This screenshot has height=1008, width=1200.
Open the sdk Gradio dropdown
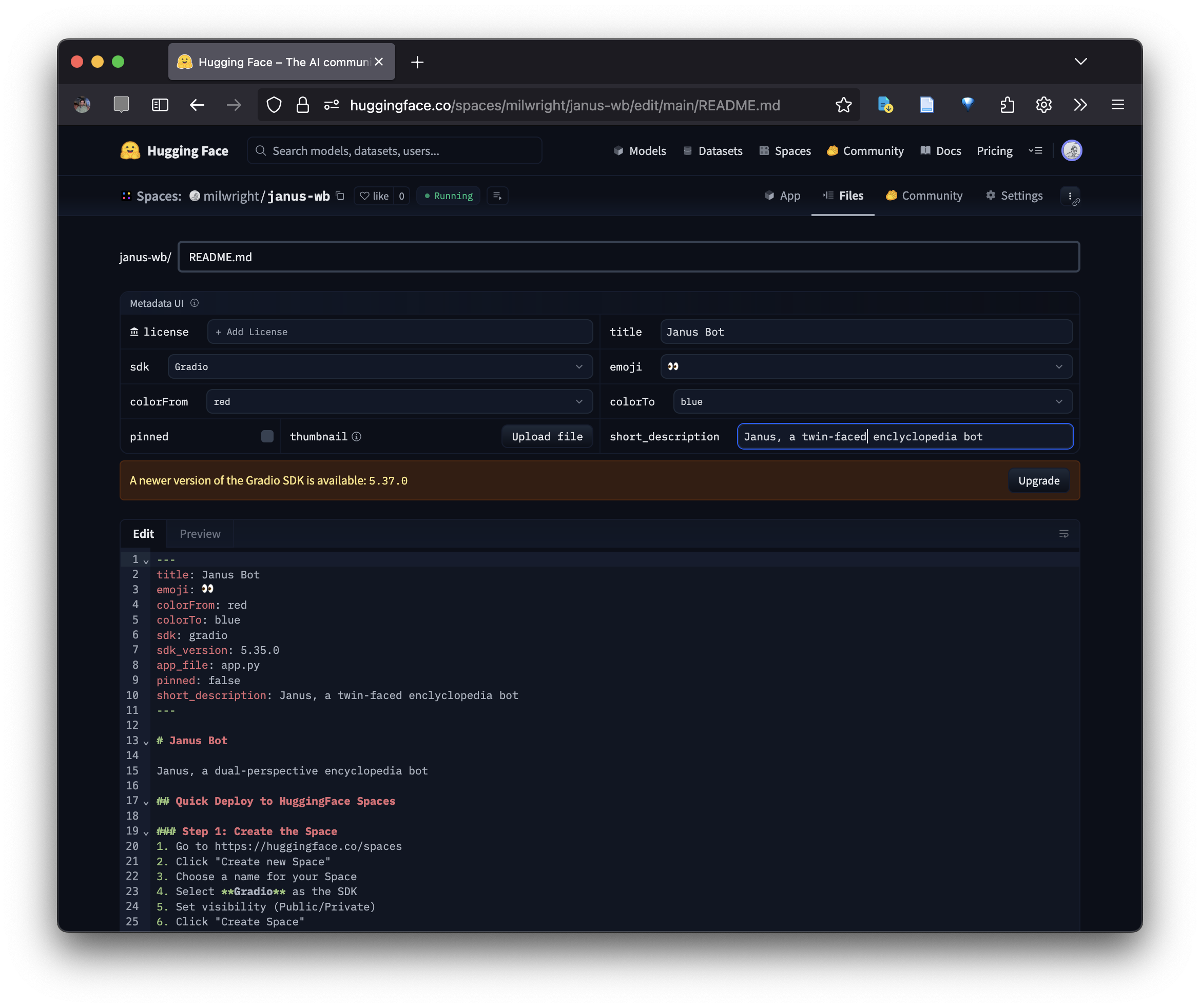click(x=379, y=367)
